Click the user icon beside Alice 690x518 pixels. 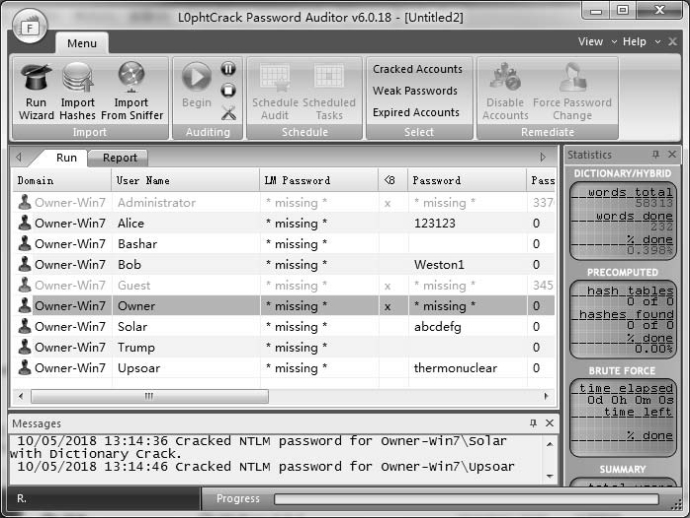25,223
